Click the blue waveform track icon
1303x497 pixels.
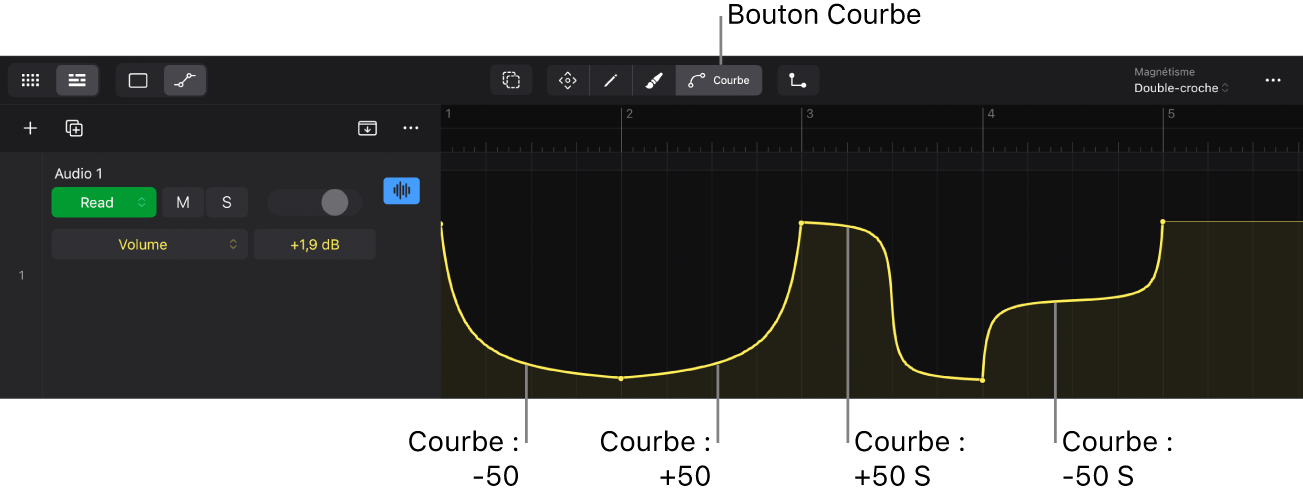tap(402, 191)
